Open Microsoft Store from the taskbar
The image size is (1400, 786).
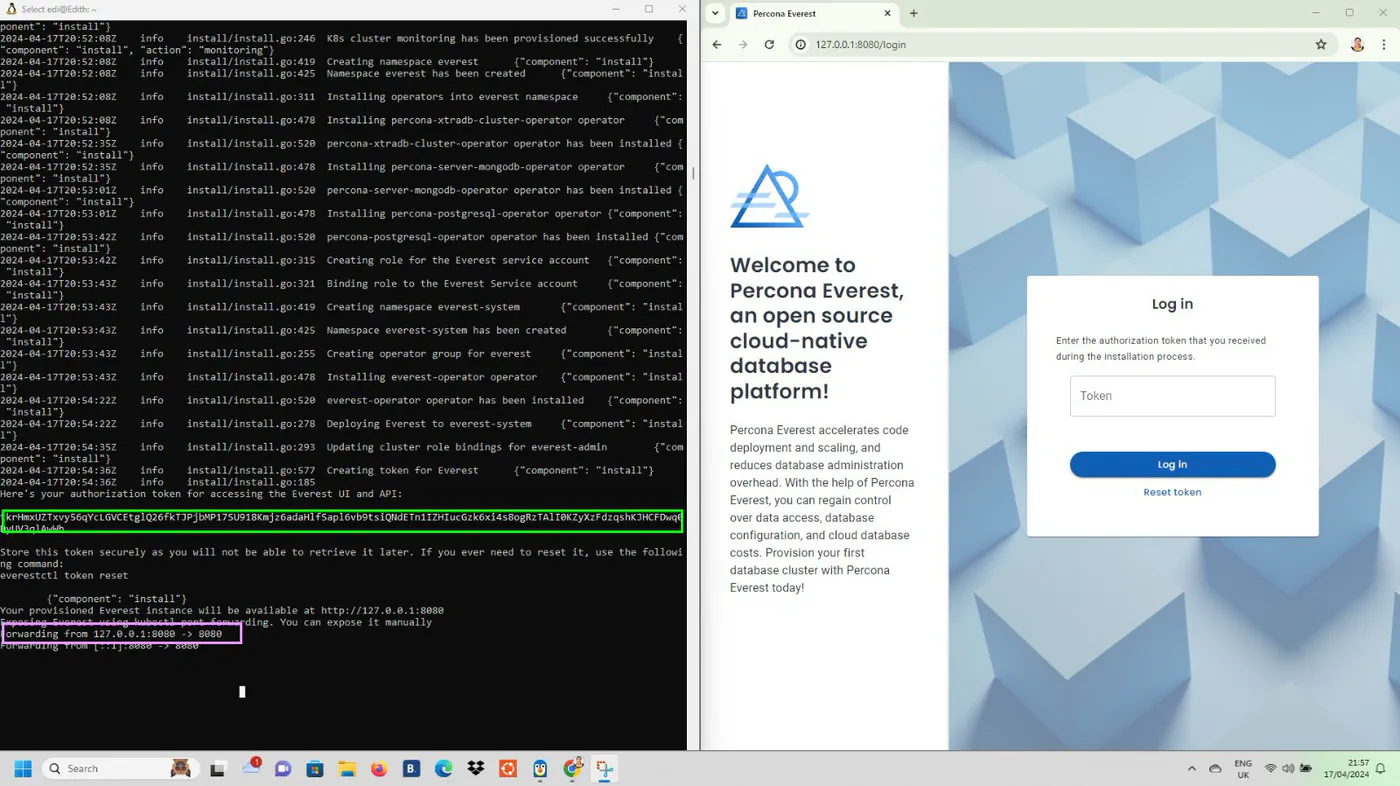point(315,768)
